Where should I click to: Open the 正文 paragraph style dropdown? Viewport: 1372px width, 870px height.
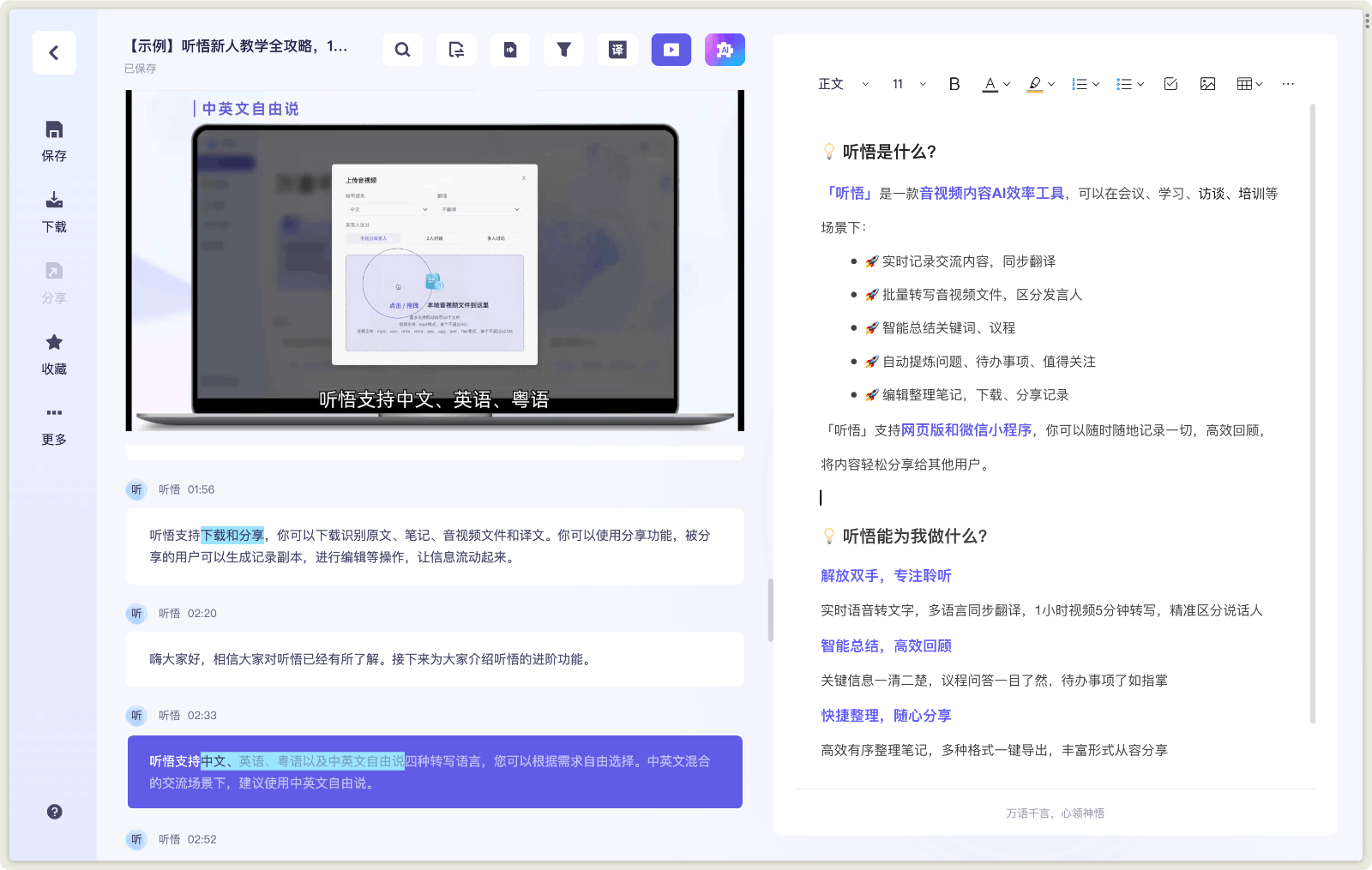tap(844, 84)
